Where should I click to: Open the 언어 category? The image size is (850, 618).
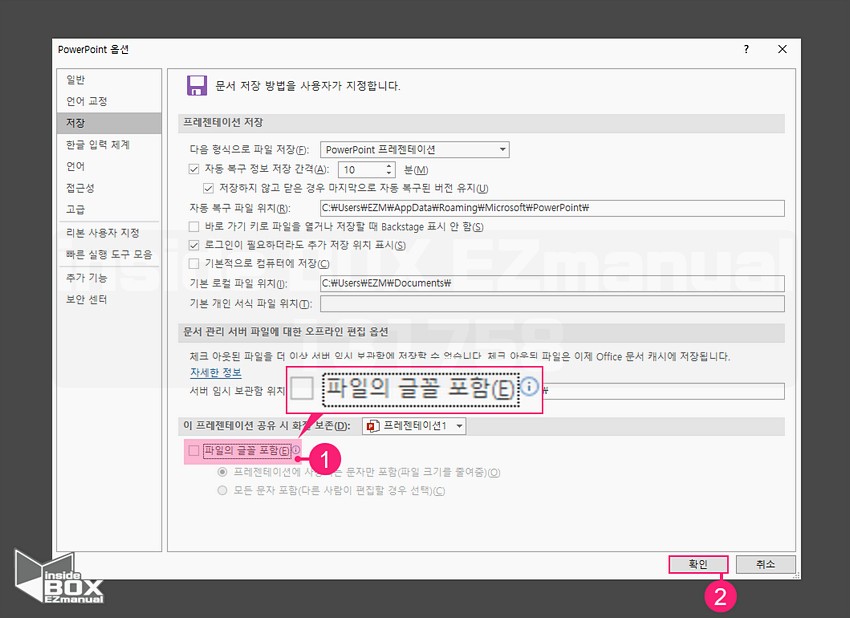pyautogui.click(x=109, y=166)
